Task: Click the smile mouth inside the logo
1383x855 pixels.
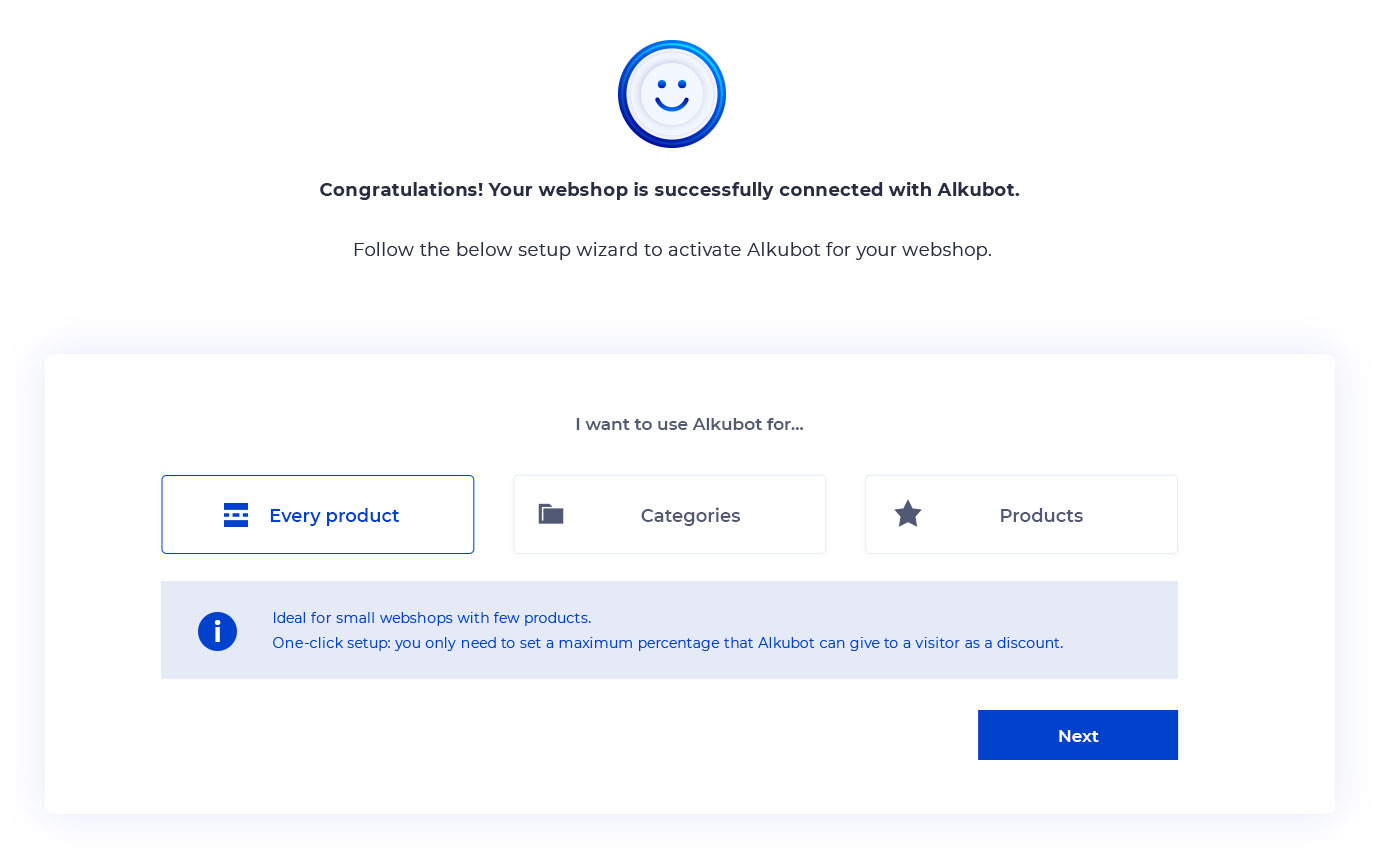Action: (672, 103)
